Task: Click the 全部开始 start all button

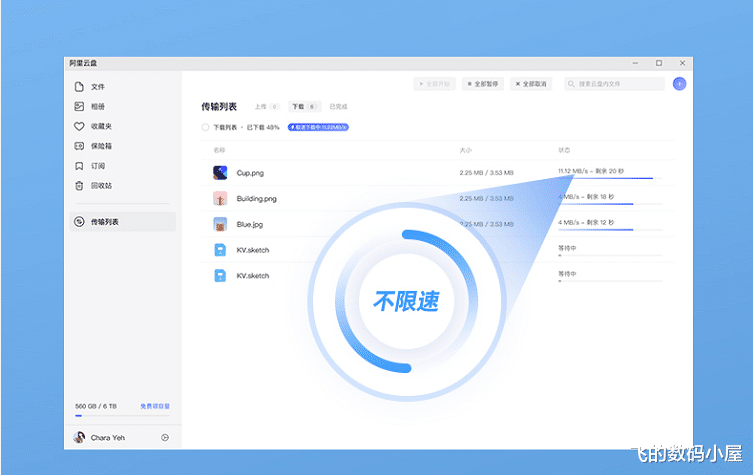Action: (x=434, y=84)
